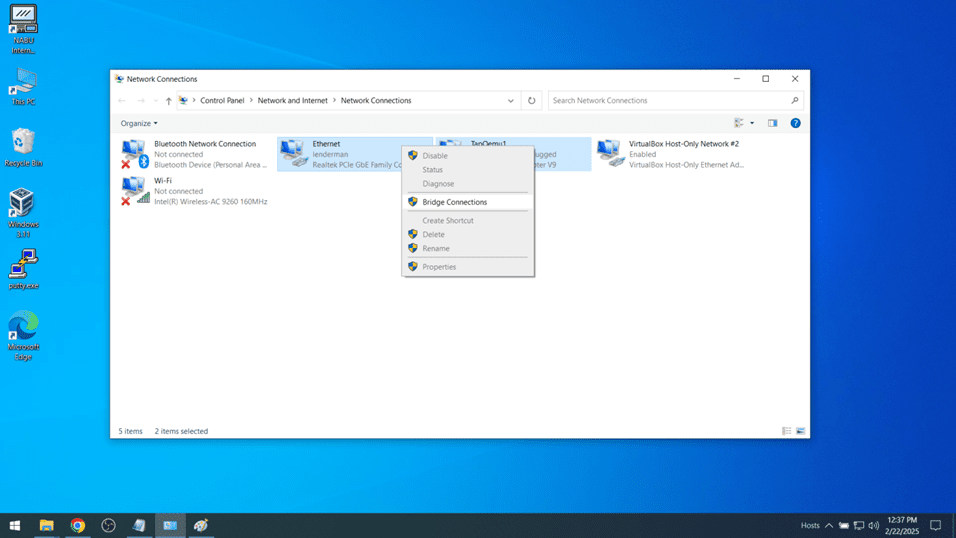The width and height of the screenshot is (956, 538).
Task: Click the Hosts toolbar label in taskbar
Action: click(x=810, y=525)
